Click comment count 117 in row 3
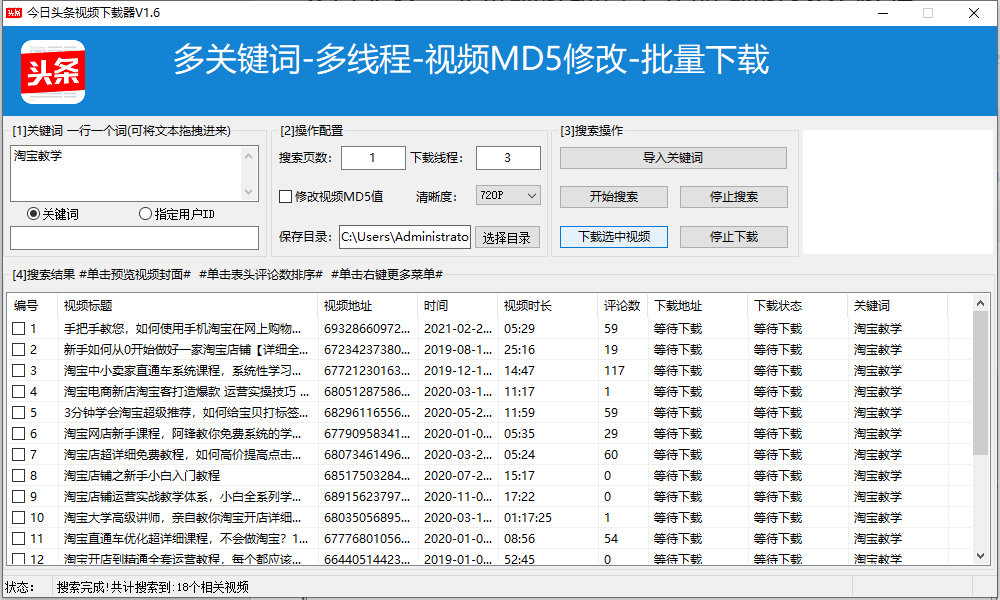Screen dimensions: 1000x600 click(x=614, y=370)
